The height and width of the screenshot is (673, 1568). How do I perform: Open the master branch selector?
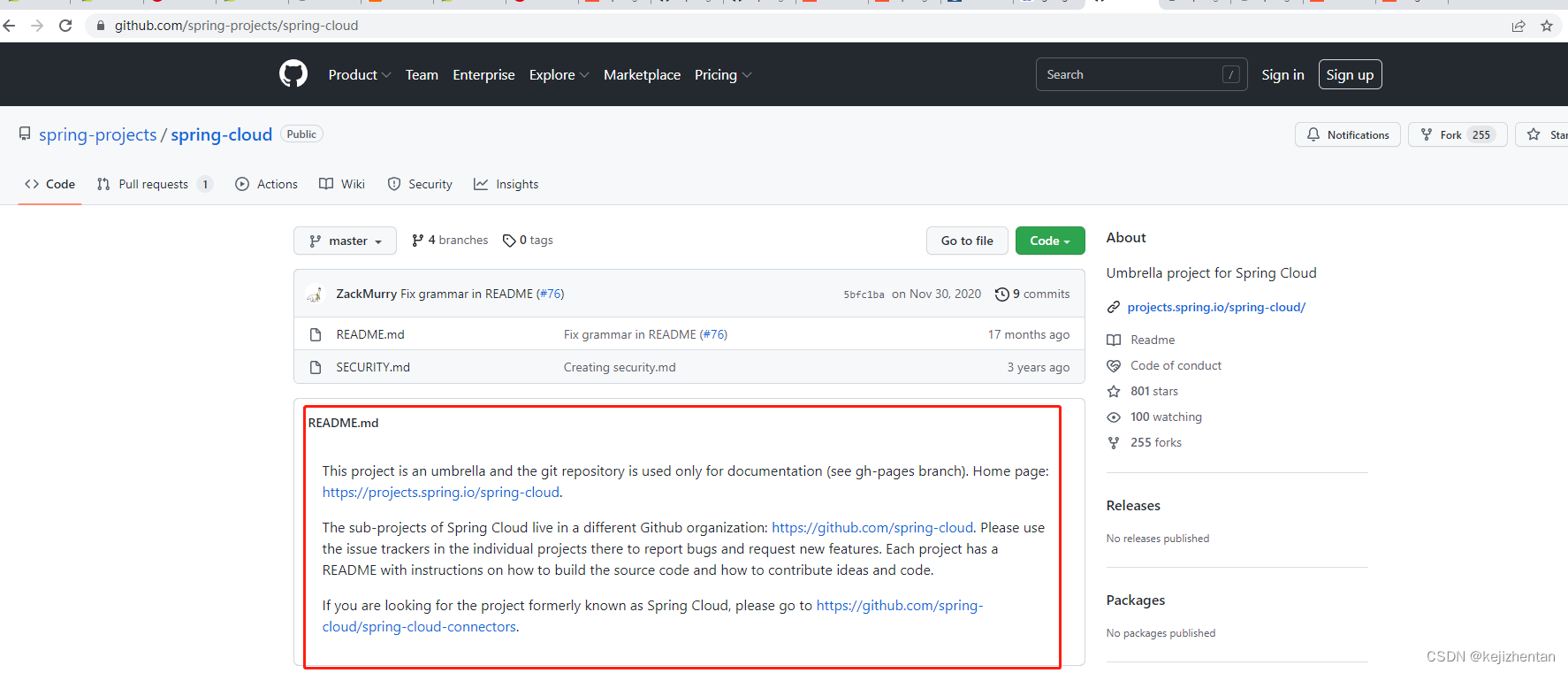click(x=345, y=241)
